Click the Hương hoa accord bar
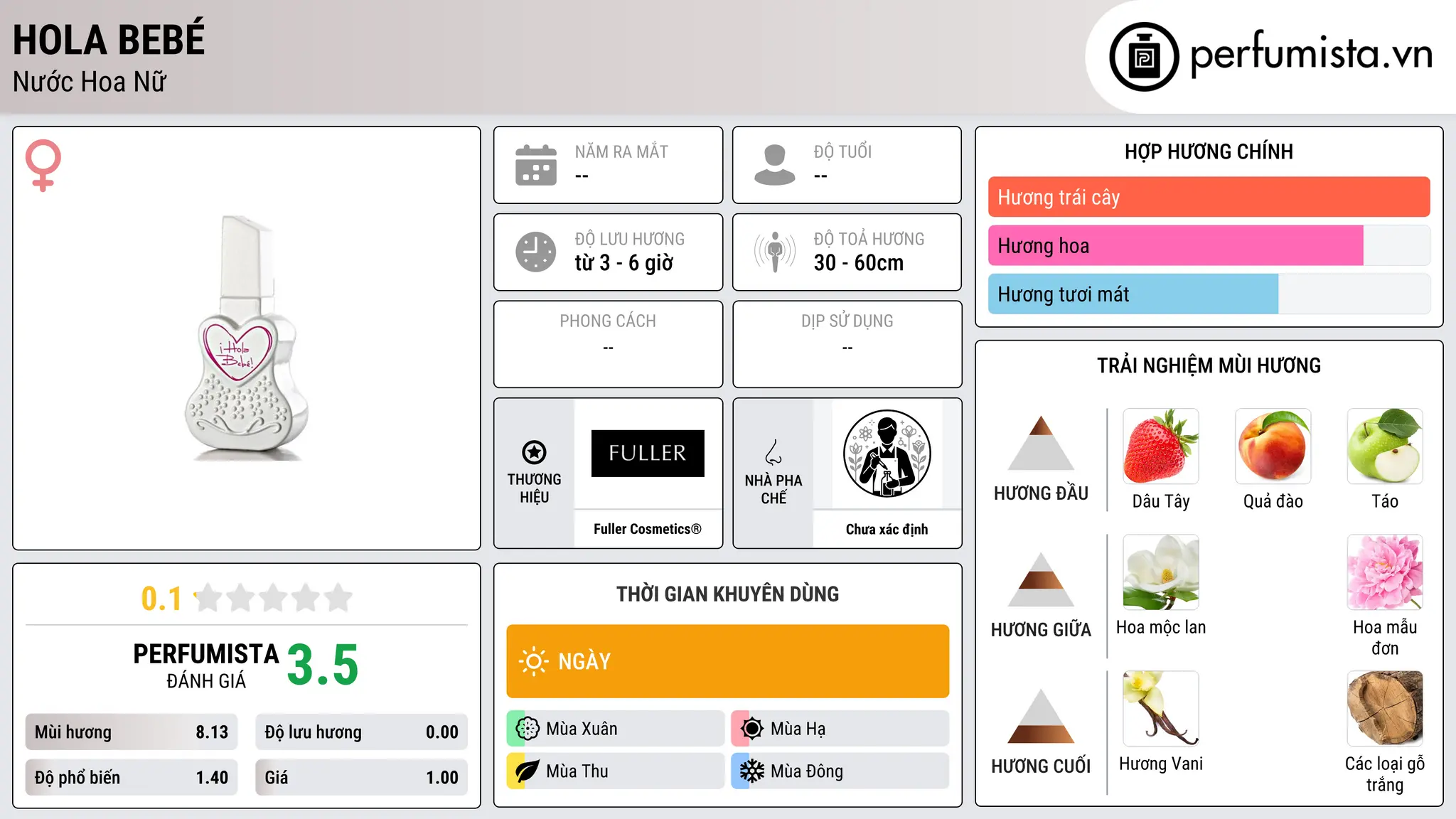 point(1209,245)
